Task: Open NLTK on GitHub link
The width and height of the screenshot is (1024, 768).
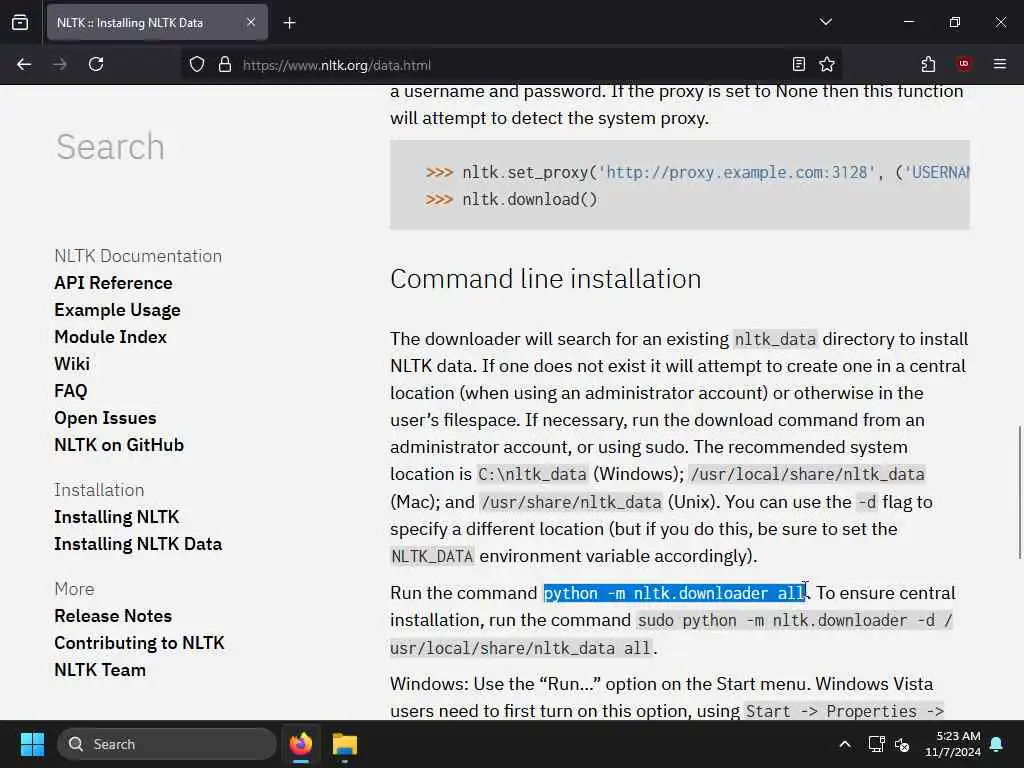Action: (x=119, y=445)
